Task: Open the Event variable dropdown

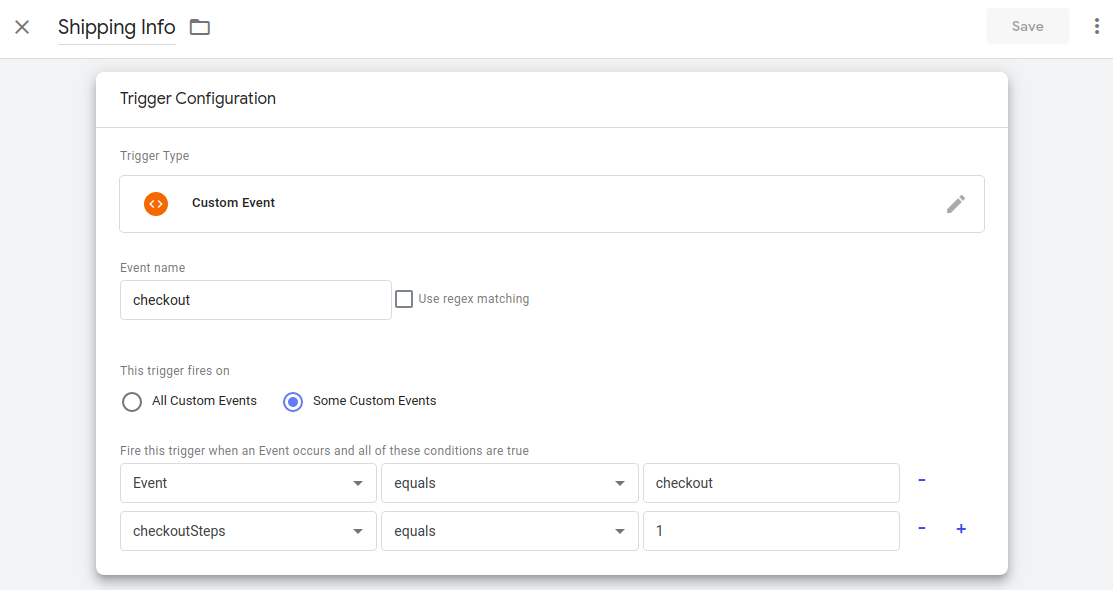Action: (248, 483)
